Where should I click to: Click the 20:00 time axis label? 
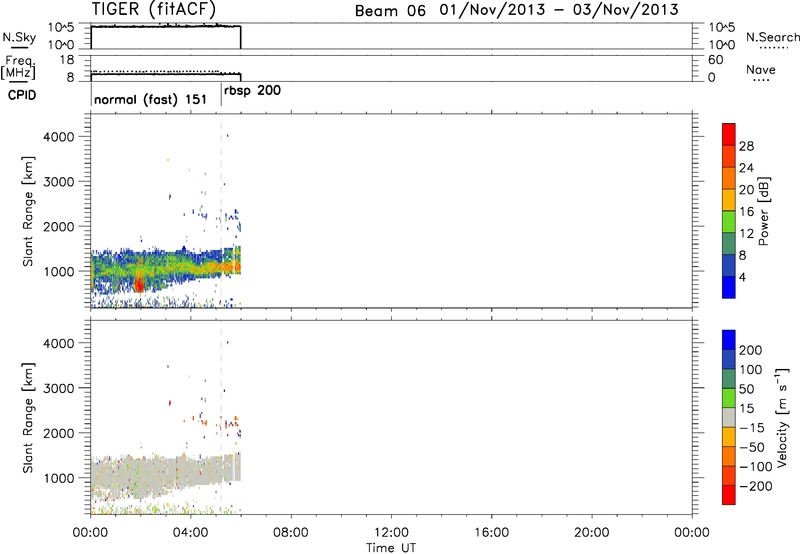[x=591, y=533]
